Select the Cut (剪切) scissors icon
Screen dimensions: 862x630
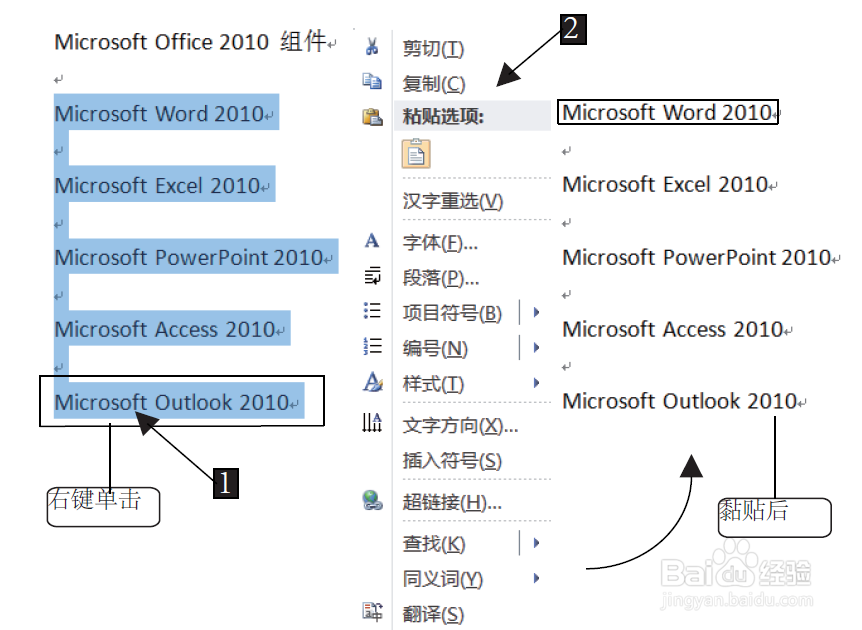pyautogui.click(x=371, y=47)
